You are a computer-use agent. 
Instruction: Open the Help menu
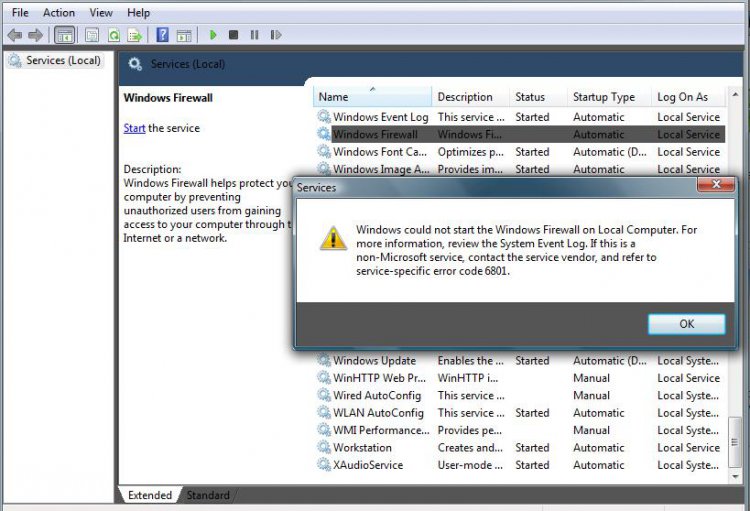pos(138,12)
